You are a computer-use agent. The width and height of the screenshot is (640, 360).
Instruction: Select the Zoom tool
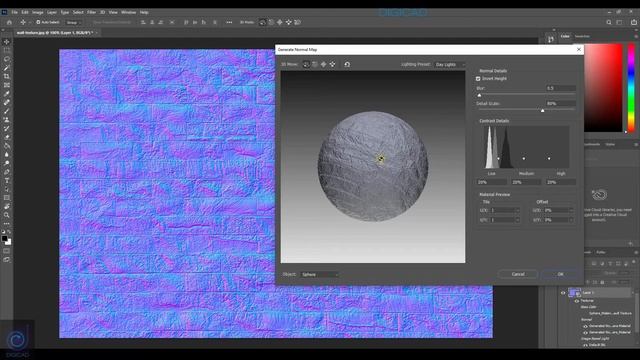(x=7, y=215)
